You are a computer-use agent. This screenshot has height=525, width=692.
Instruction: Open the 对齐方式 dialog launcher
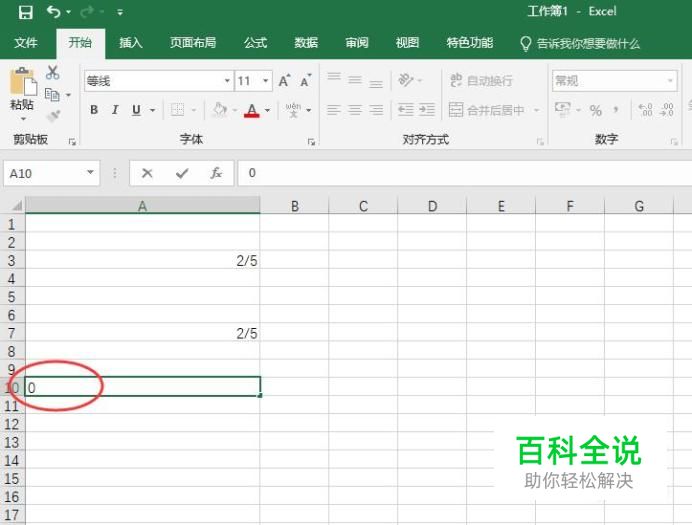tap(540, 142)
